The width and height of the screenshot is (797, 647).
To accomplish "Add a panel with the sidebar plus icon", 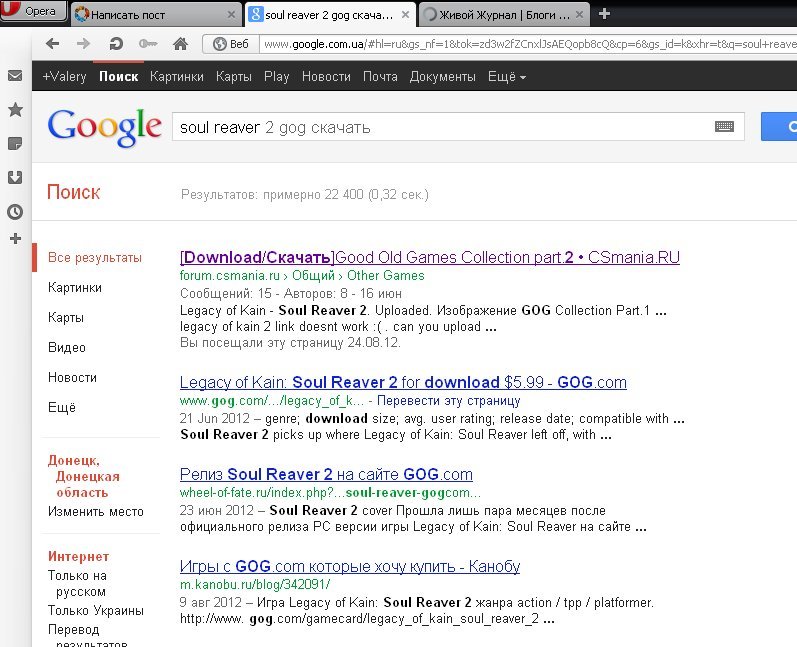I will (x=15, y=238).
